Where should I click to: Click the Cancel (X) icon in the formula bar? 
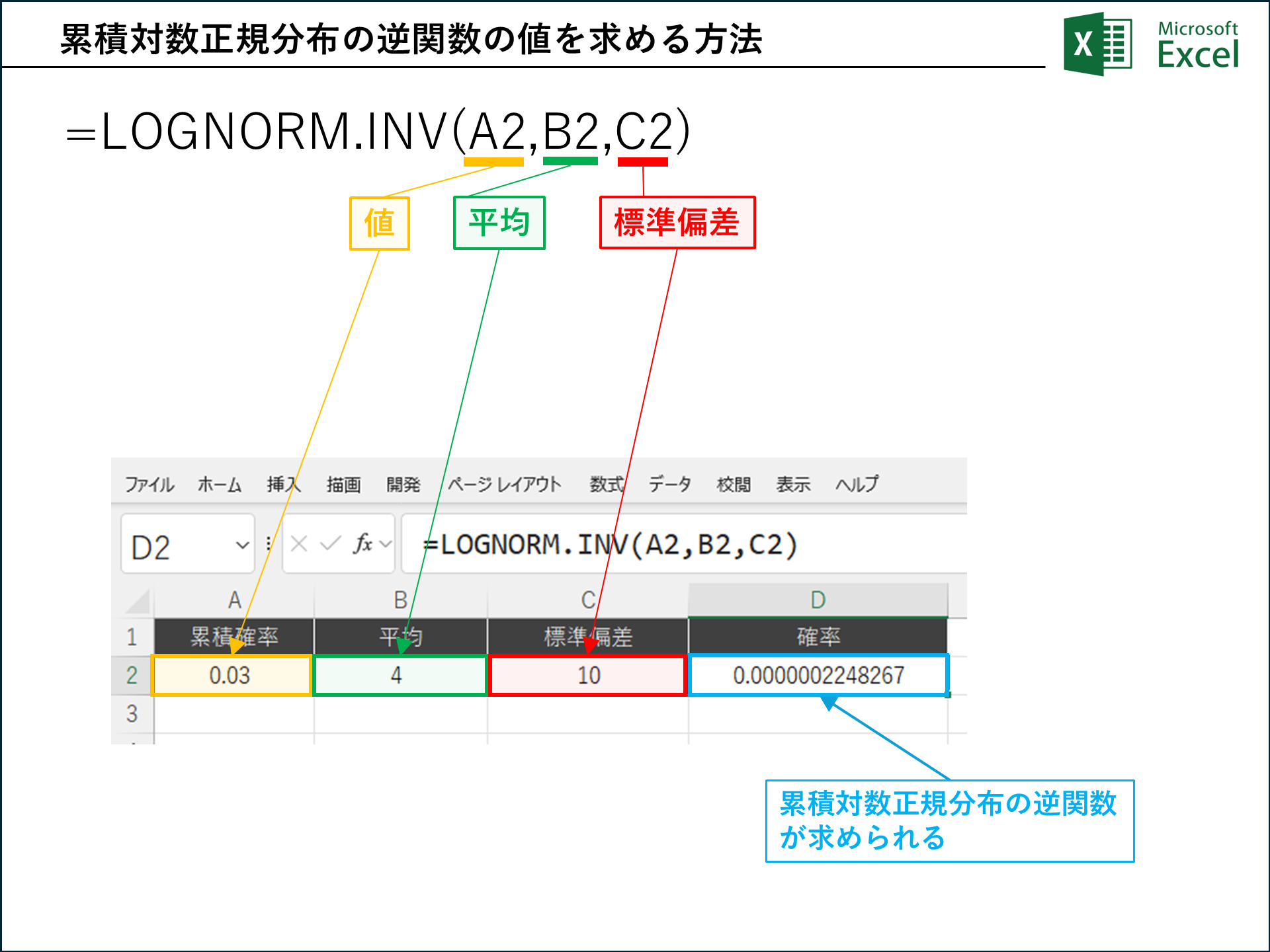[298, 543]
